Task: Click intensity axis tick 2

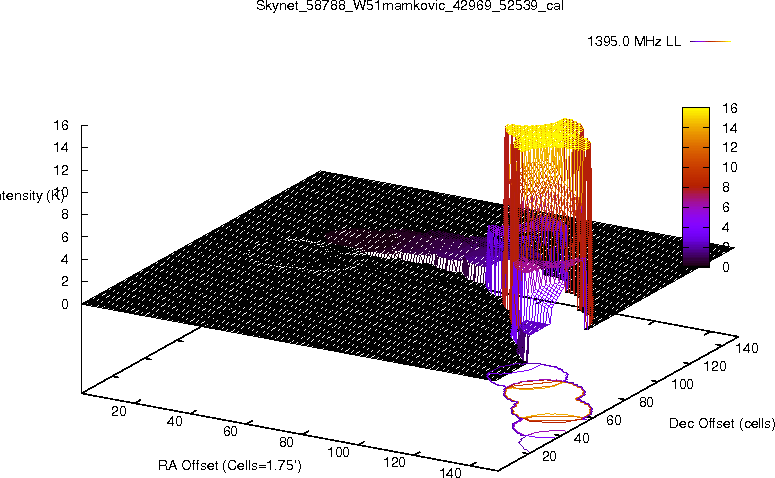Action: coord(65,281)
